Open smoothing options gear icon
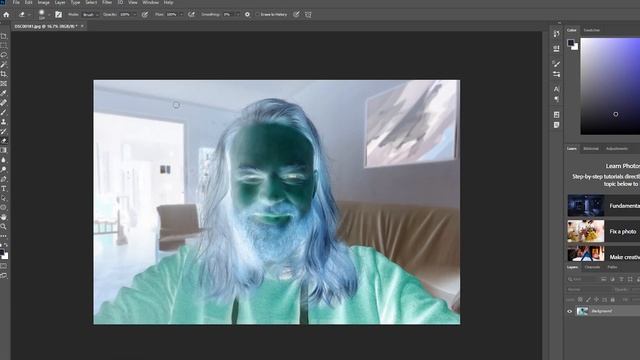Screen dimensions: 640x360 247,14
